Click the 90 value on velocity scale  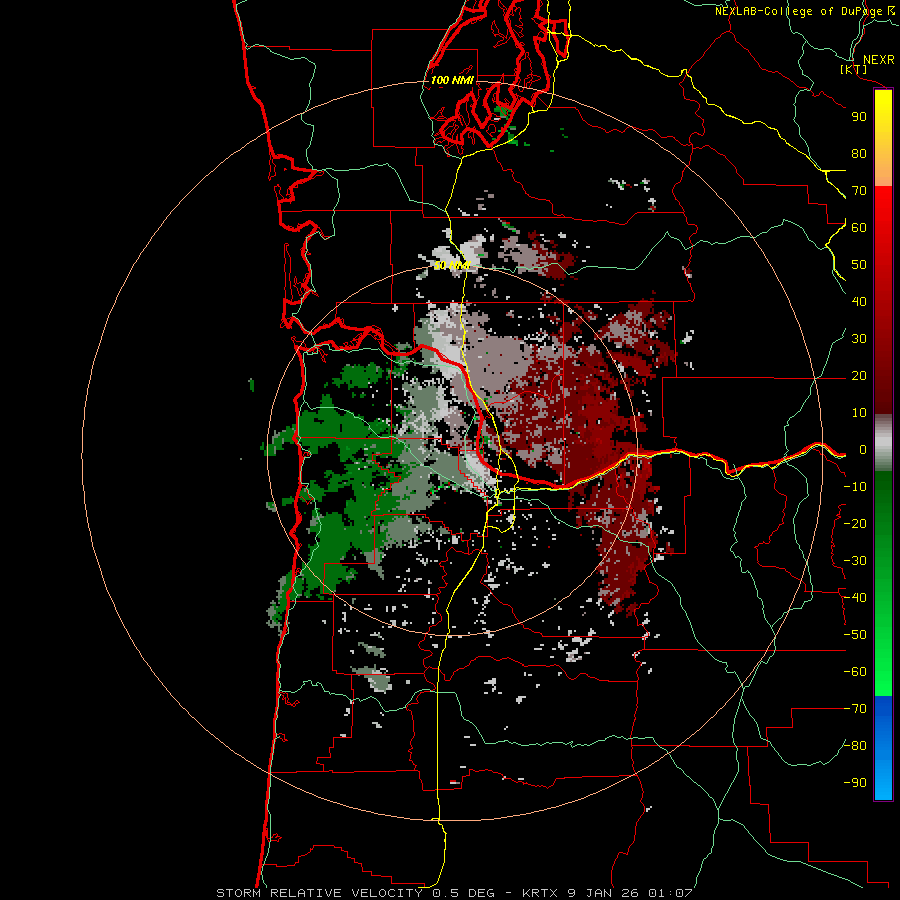[859, 117]
